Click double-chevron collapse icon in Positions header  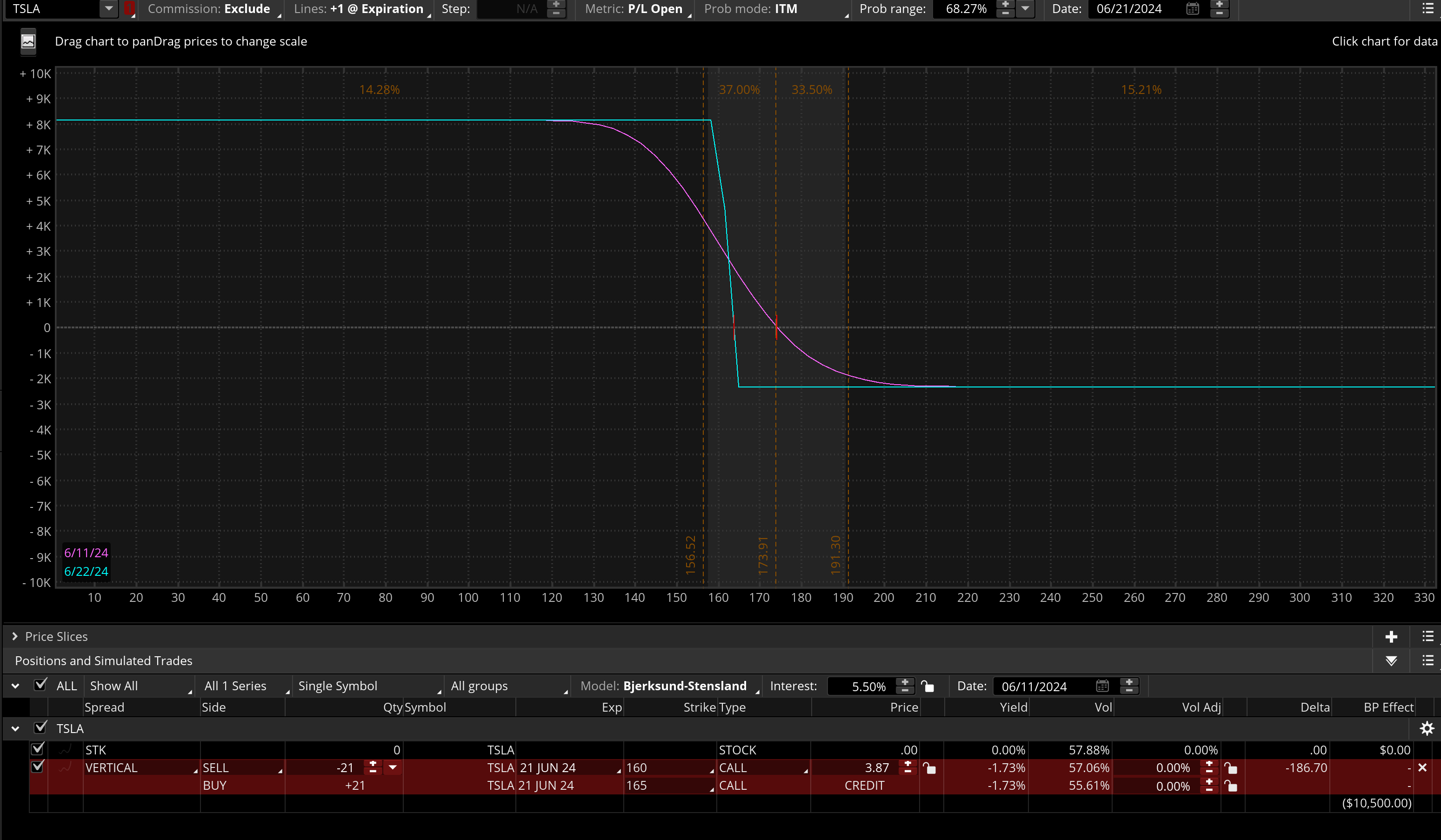1391,660
